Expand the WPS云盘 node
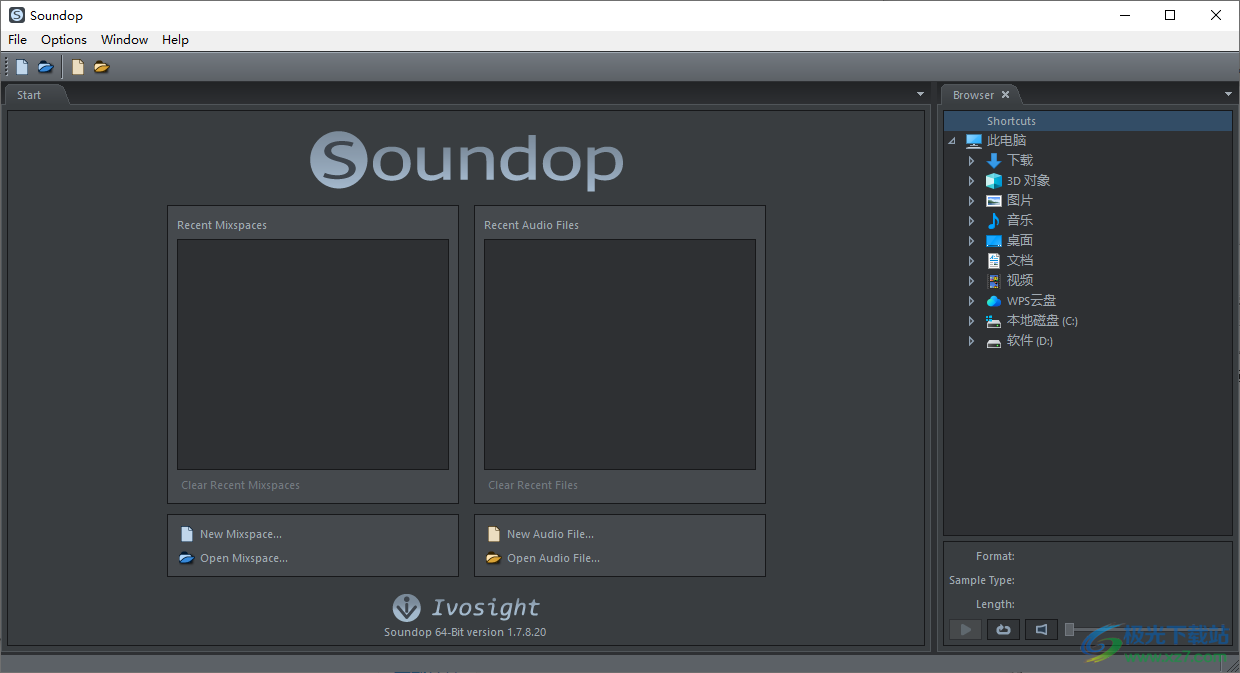The height and width of the screenshot is (673, 1240). [x=971, y=301]
